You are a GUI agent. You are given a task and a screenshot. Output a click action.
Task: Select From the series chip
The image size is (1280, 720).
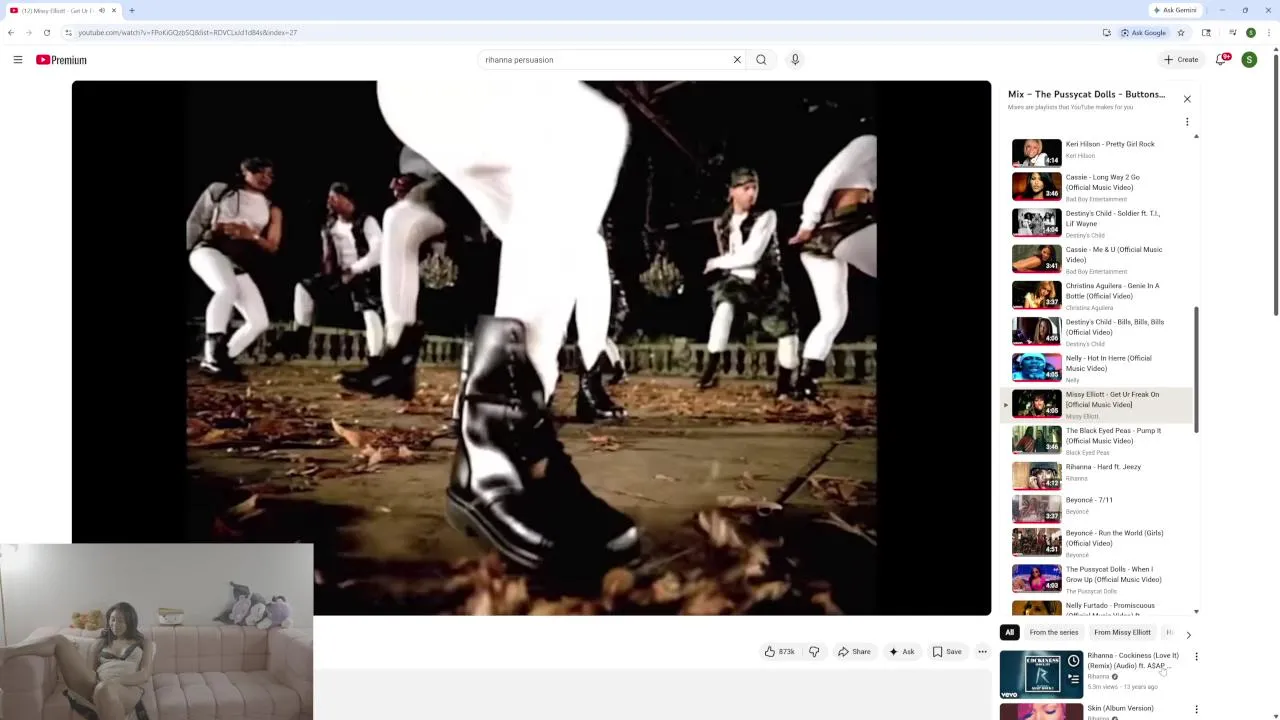point(1054,632)
